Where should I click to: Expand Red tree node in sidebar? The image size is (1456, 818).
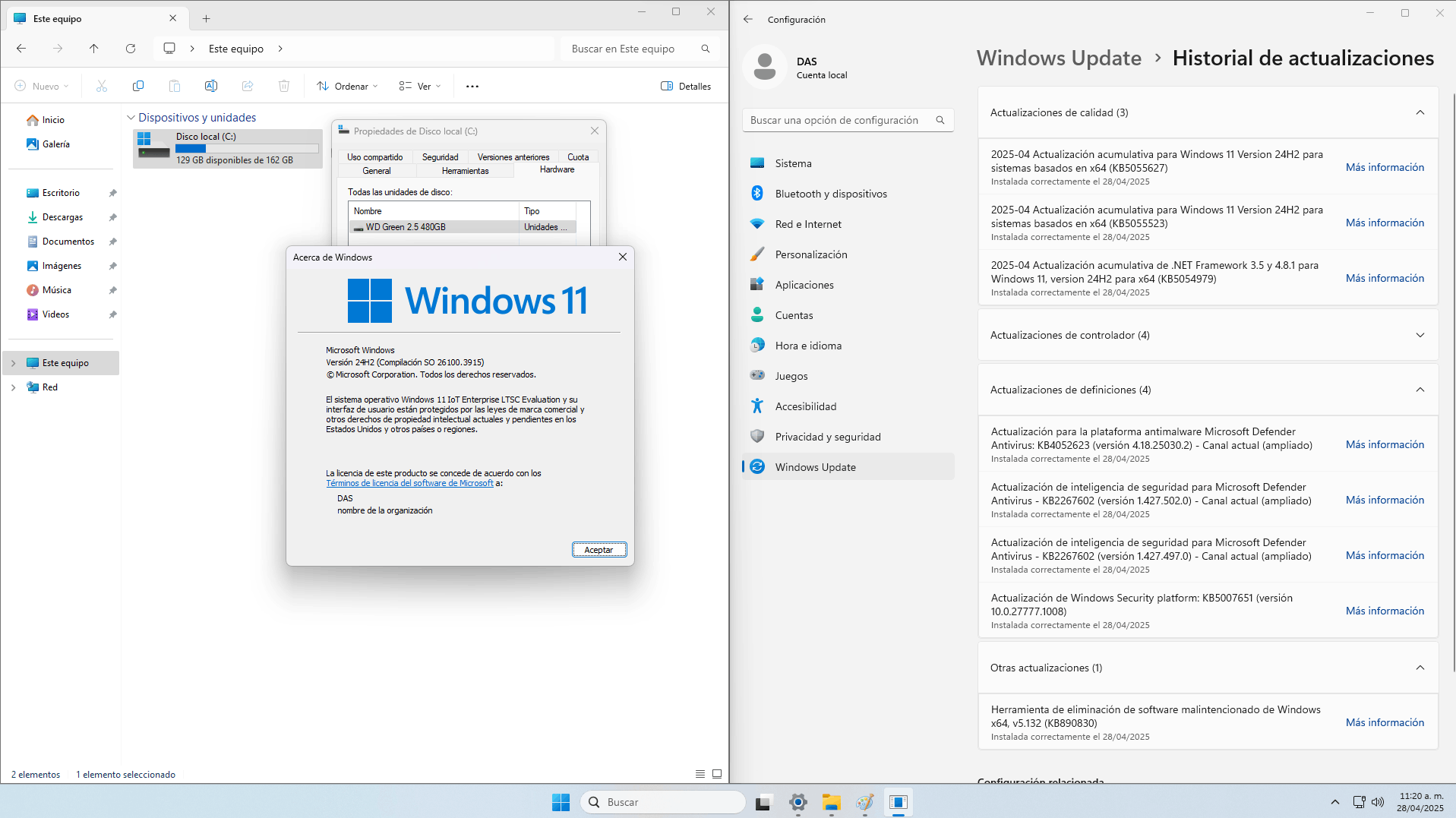[x=13, y=387]
